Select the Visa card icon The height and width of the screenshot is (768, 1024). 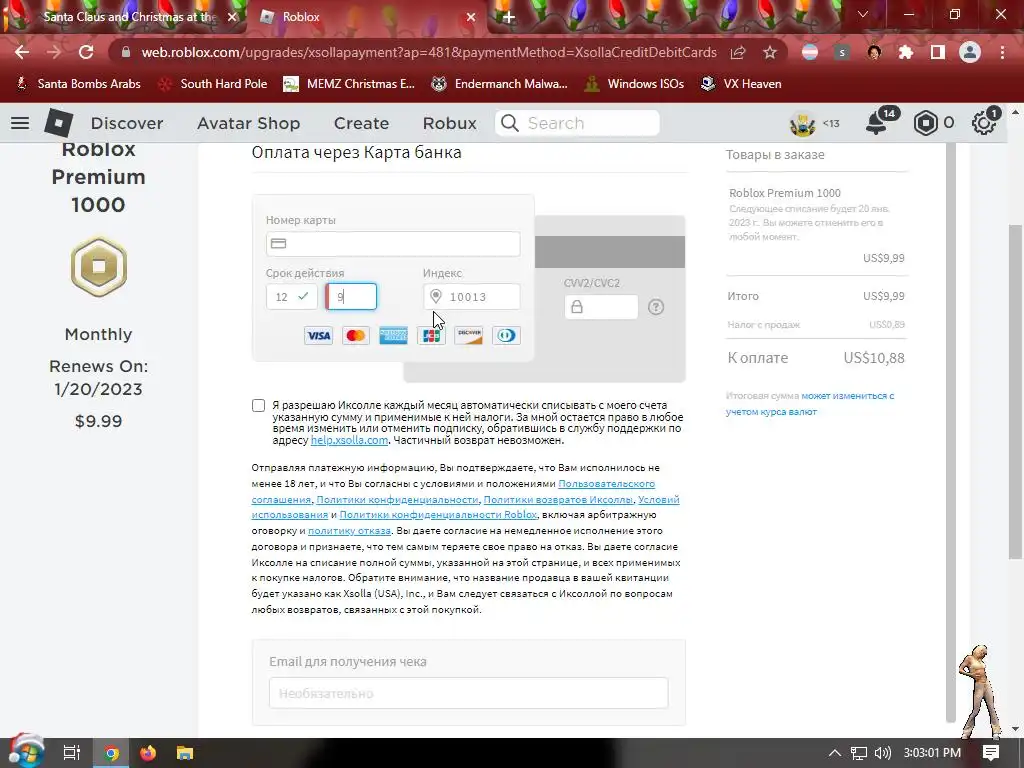point(319,336)
